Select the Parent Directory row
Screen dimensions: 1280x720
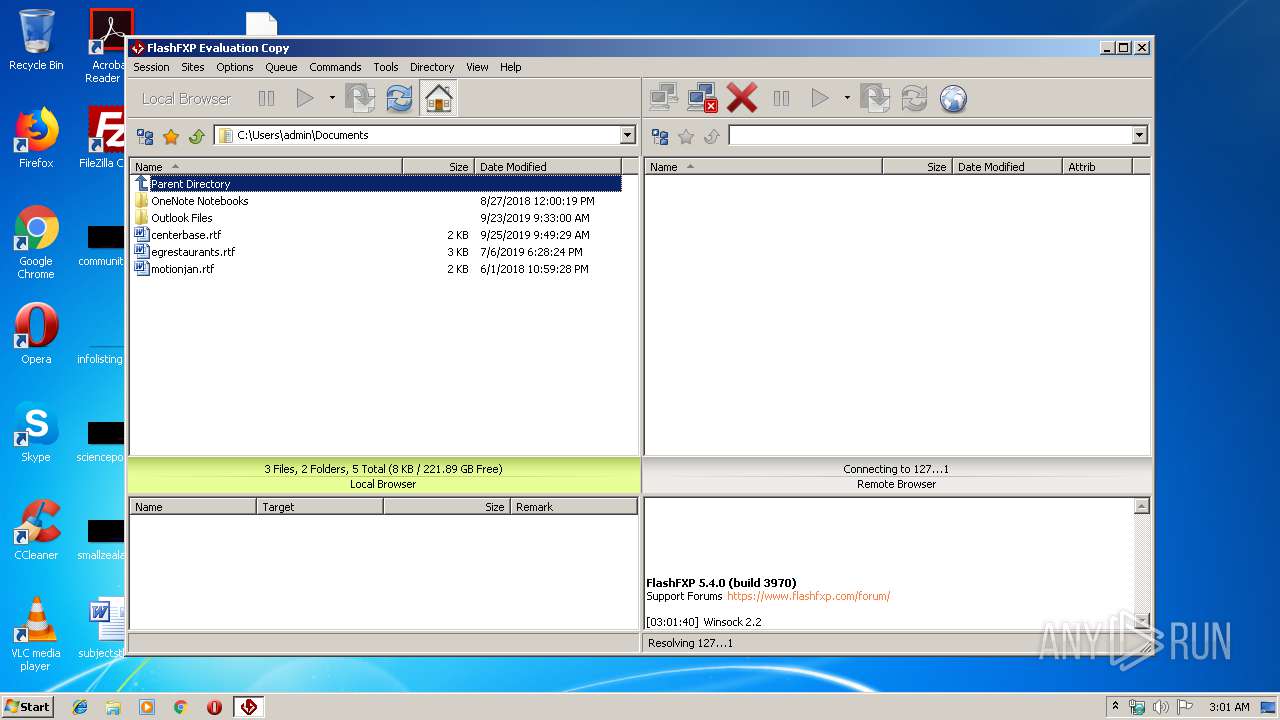click(377, 184)
